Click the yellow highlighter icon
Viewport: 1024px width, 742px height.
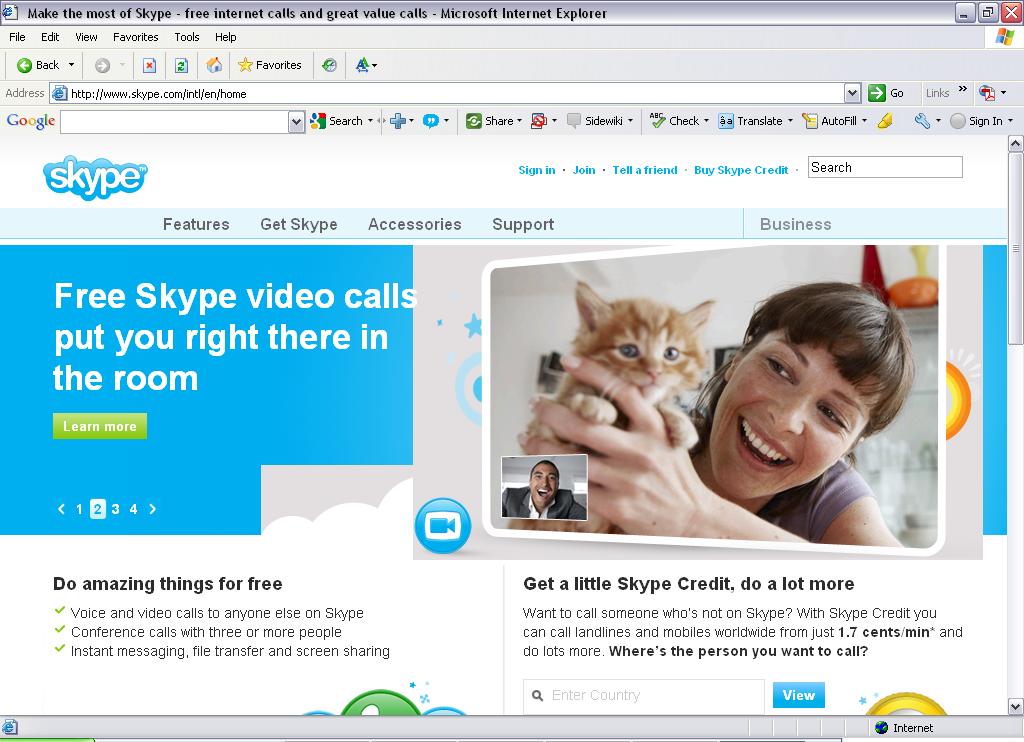885,121
